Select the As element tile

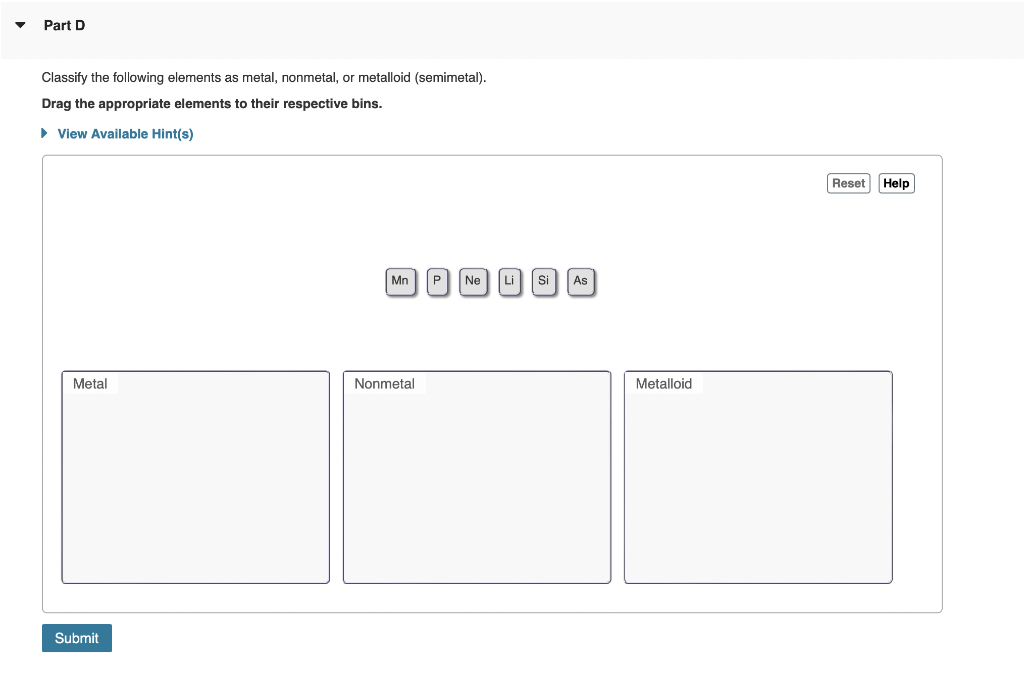[x=580, y=281]
